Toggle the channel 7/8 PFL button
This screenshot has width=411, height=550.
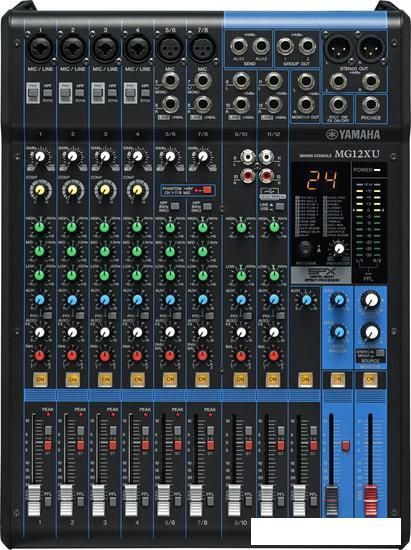(210, 501)
